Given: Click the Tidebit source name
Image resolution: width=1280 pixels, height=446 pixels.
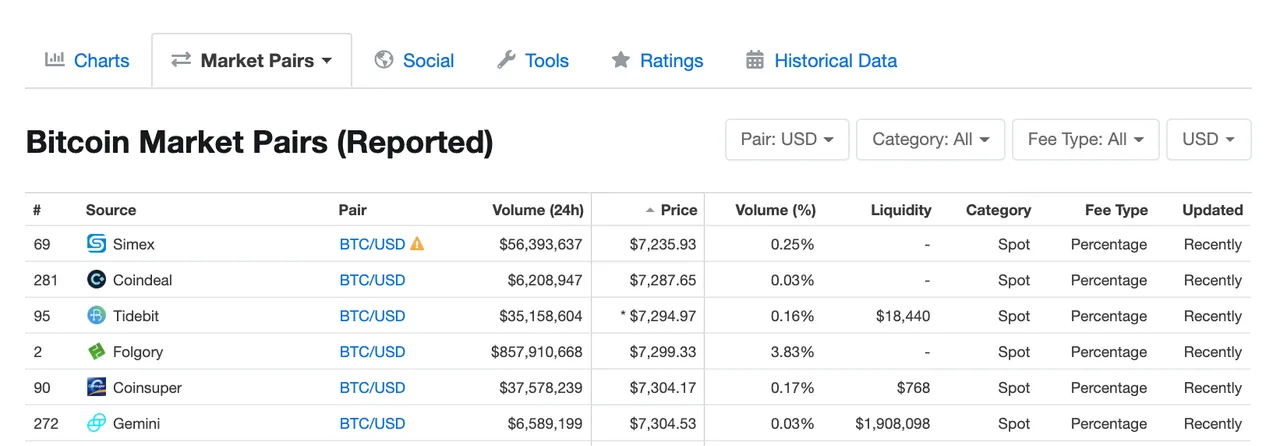Looking at the screenshot, I should 136,316.
